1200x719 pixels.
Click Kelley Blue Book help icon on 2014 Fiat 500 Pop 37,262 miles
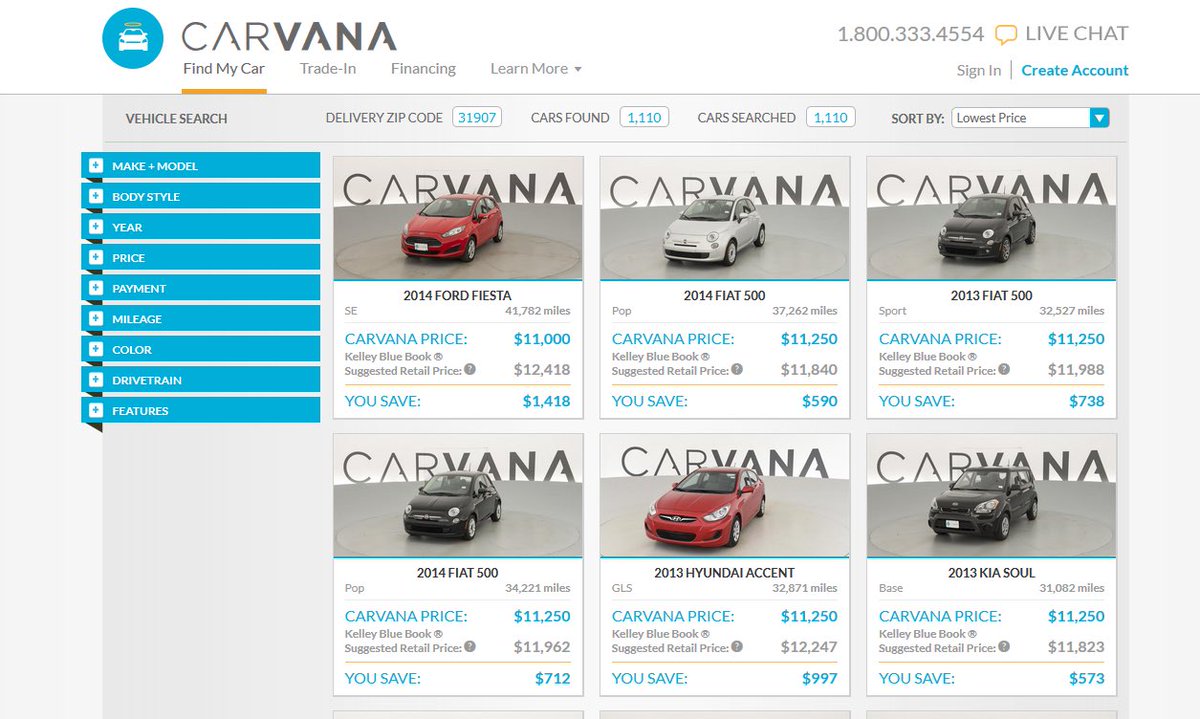(x=737, y=369)
